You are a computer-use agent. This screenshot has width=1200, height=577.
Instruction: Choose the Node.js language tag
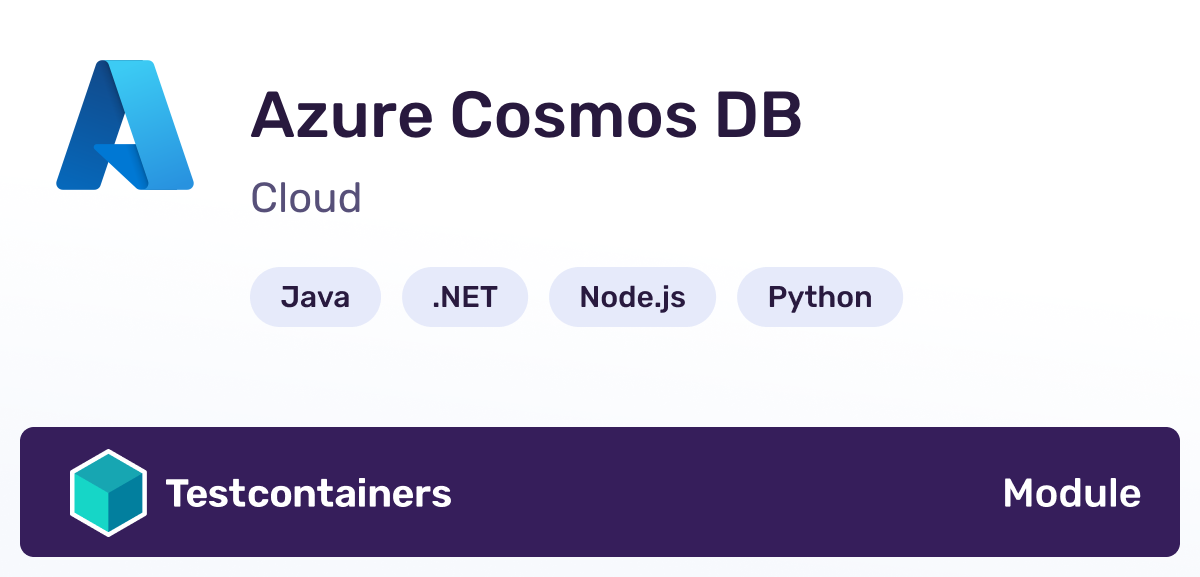(632, 297)
